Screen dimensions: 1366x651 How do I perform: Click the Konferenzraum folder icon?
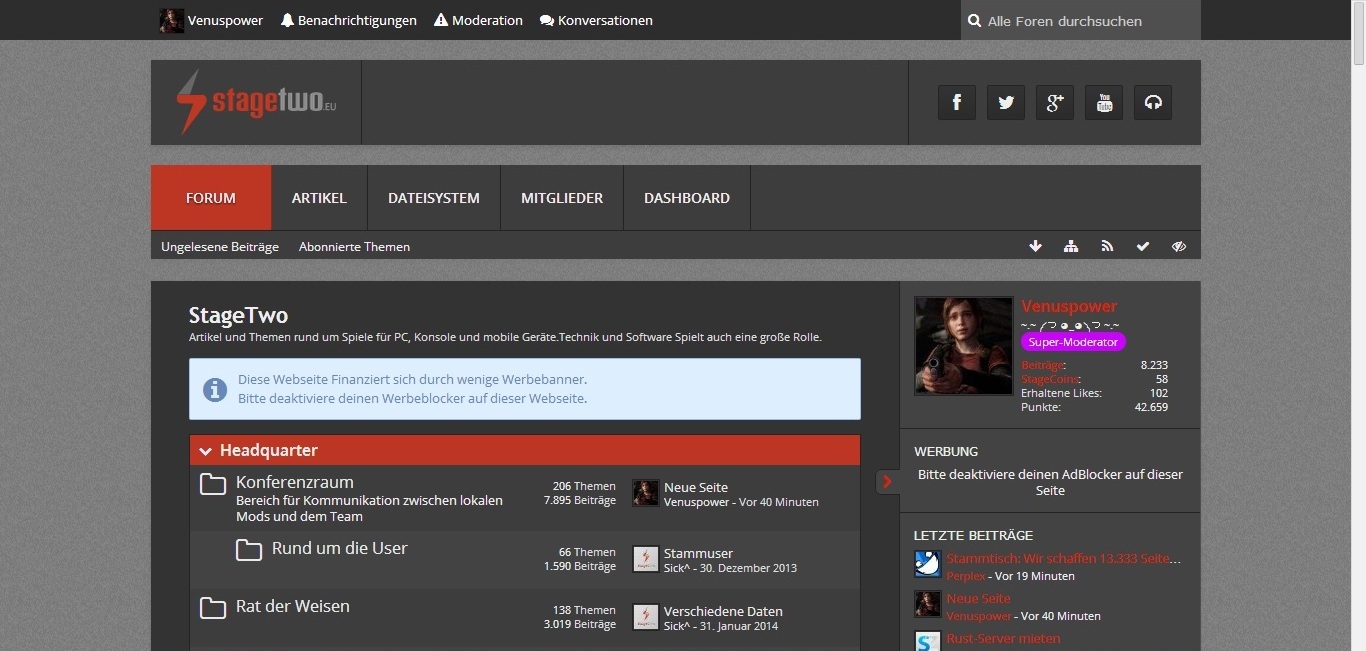pyautogui.click(x=213, y=485)
